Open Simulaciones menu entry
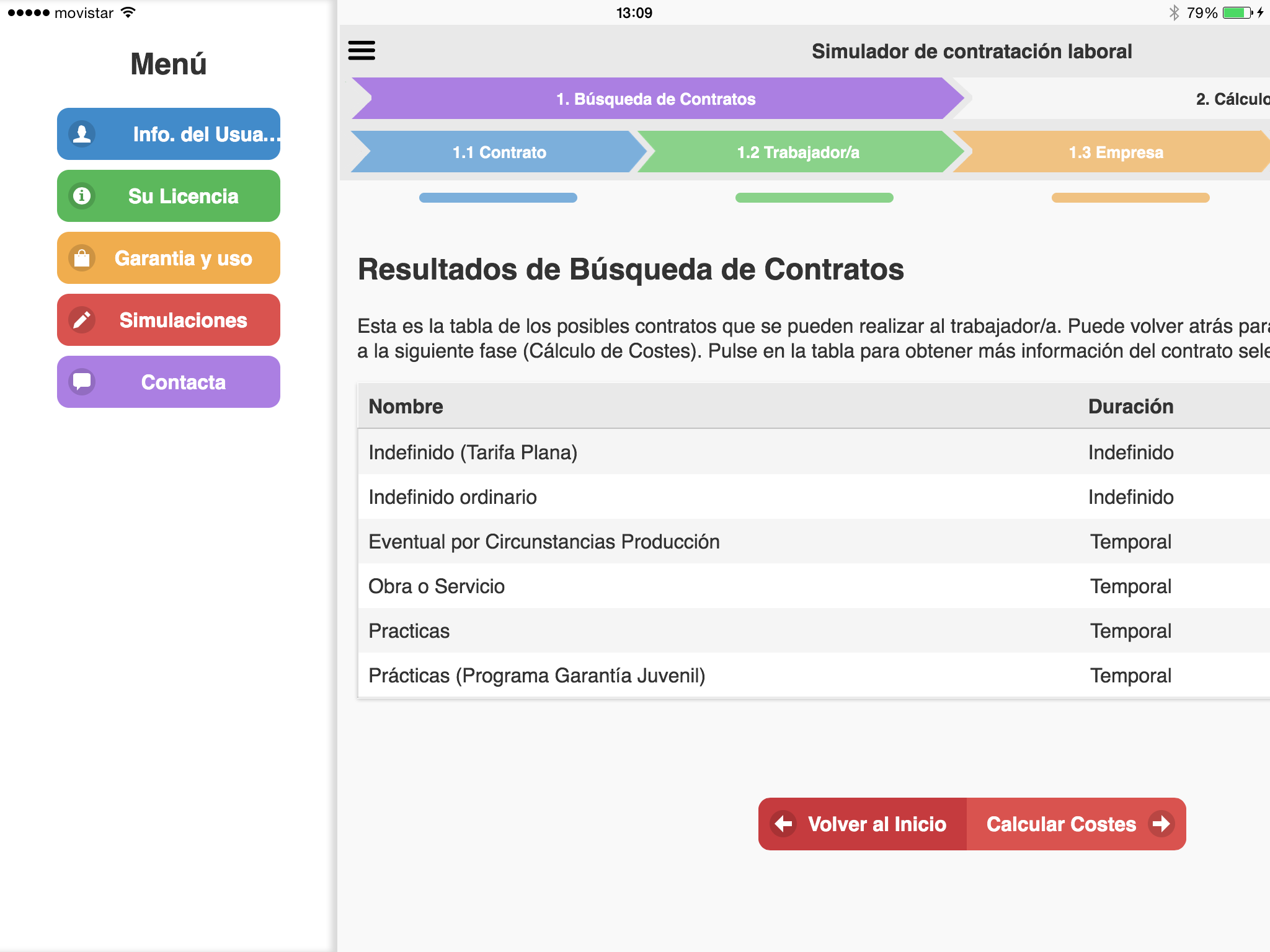The width and height of the screenshot is (1270, 952). coord(169,320)
